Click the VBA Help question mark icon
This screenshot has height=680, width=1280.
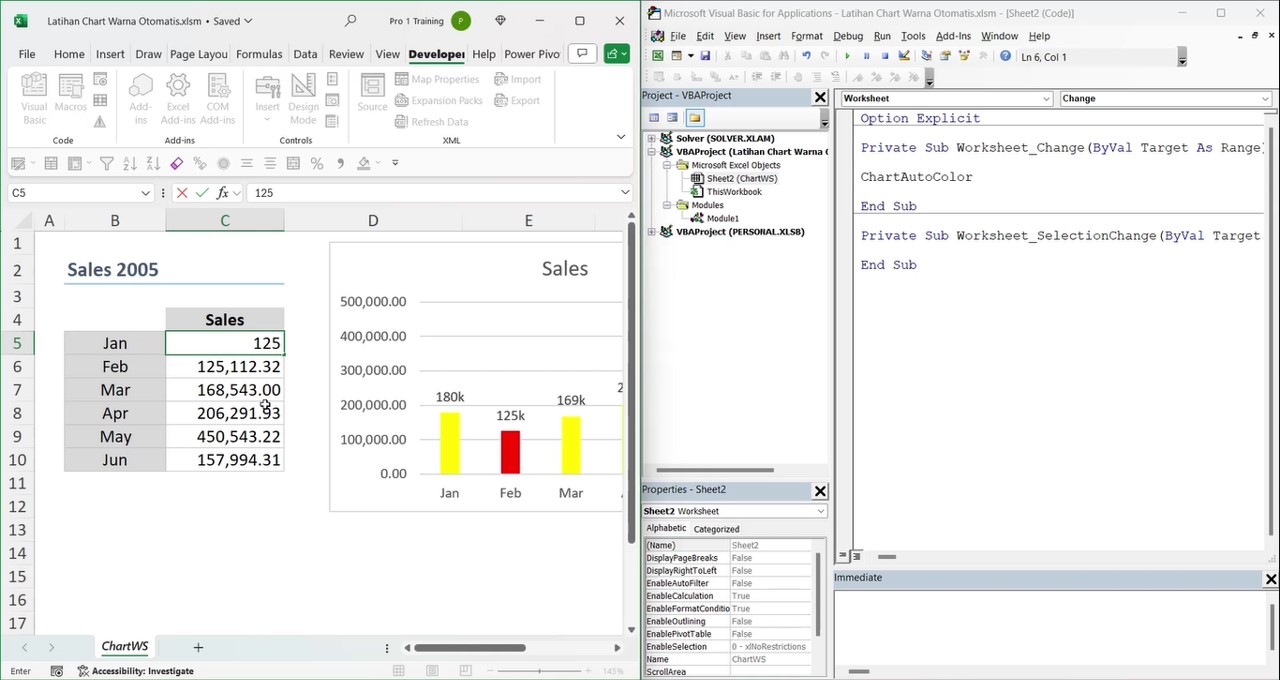(x=1005, y=57)
